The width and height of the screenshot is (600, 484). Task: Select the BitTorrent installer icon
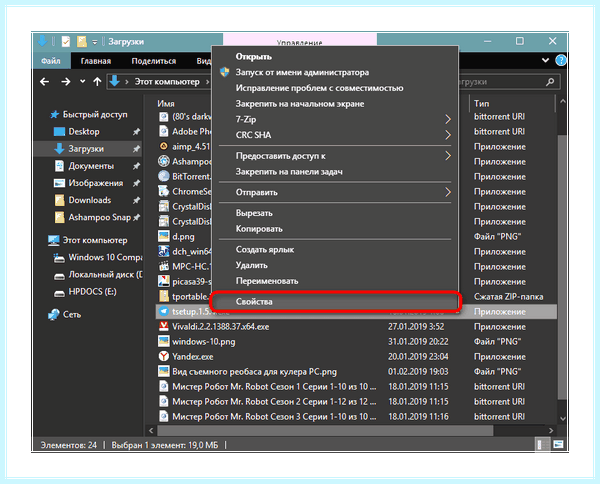coord(164,176)
